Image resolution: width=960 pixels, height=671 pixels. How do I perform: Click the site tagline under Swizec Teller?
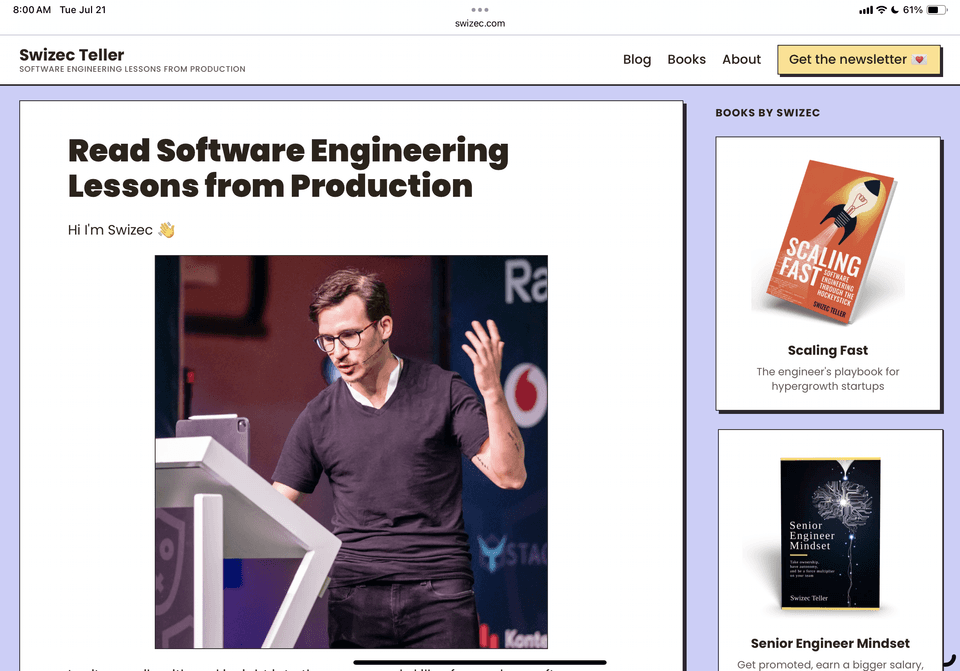click(x=132, y=69)
